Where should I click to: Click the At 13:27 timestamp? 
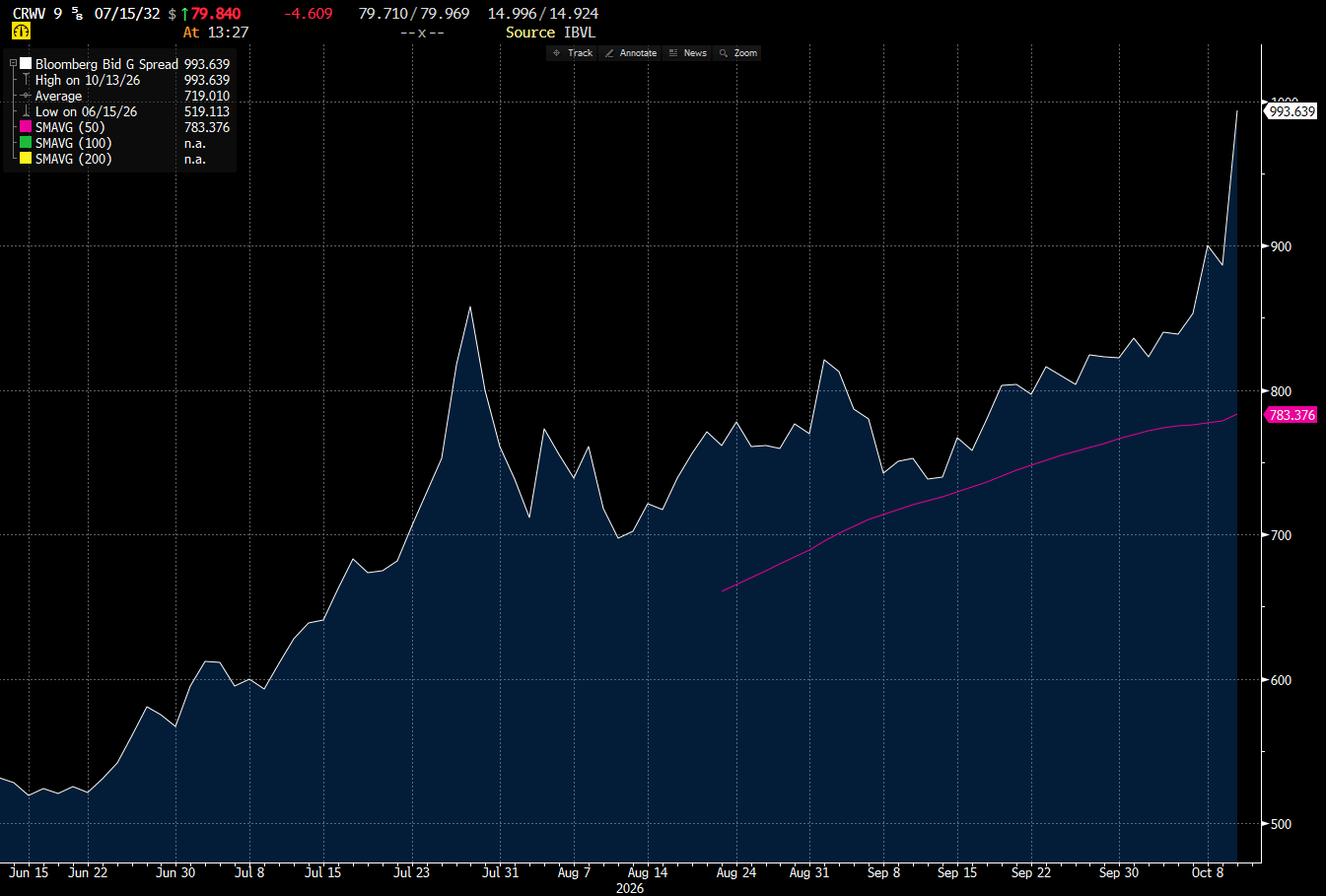point(216,33)
